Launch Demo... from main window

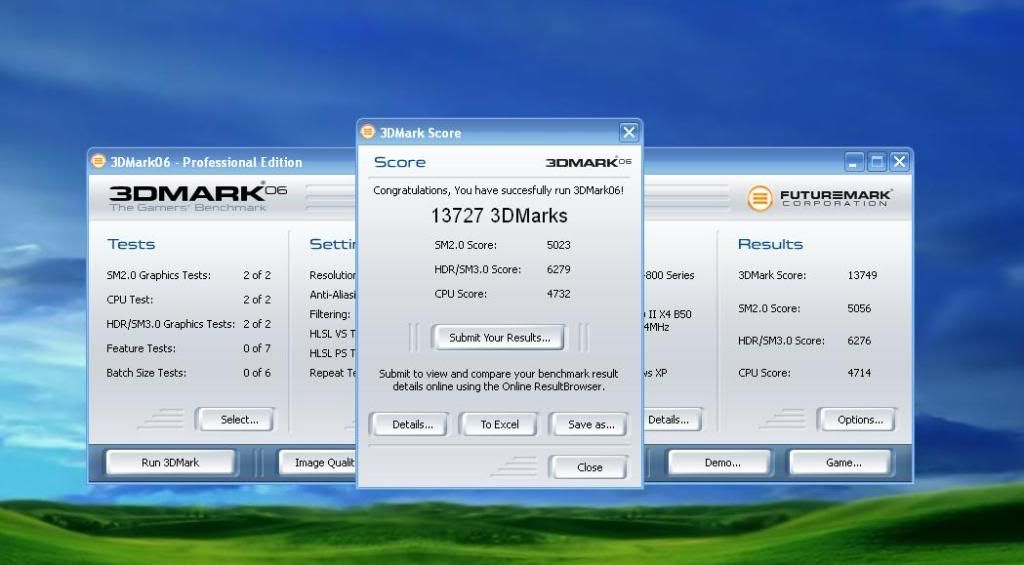(720, 462)
